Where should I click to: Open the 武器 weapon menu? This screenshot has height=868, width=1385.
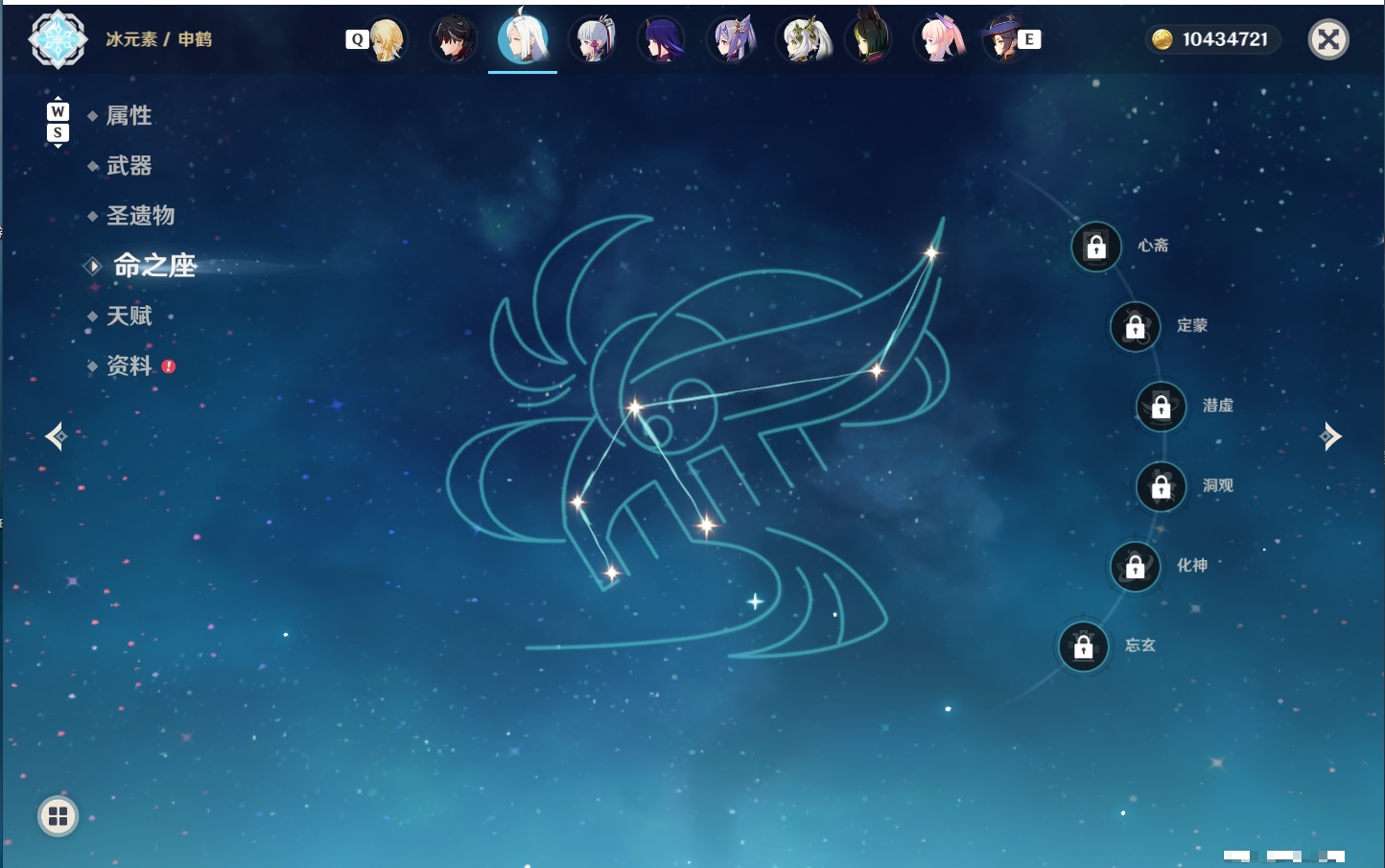point(129,166)
